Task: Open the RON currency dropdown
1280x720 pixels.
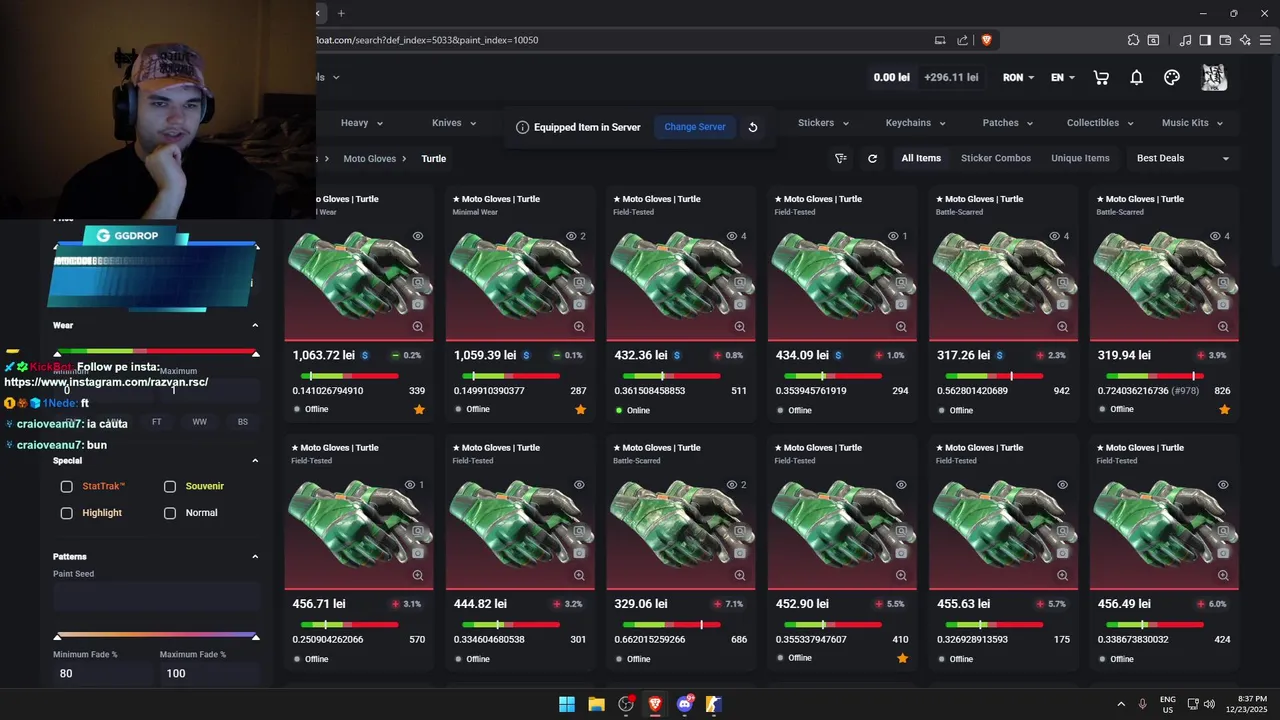Action: point(1018,77)
